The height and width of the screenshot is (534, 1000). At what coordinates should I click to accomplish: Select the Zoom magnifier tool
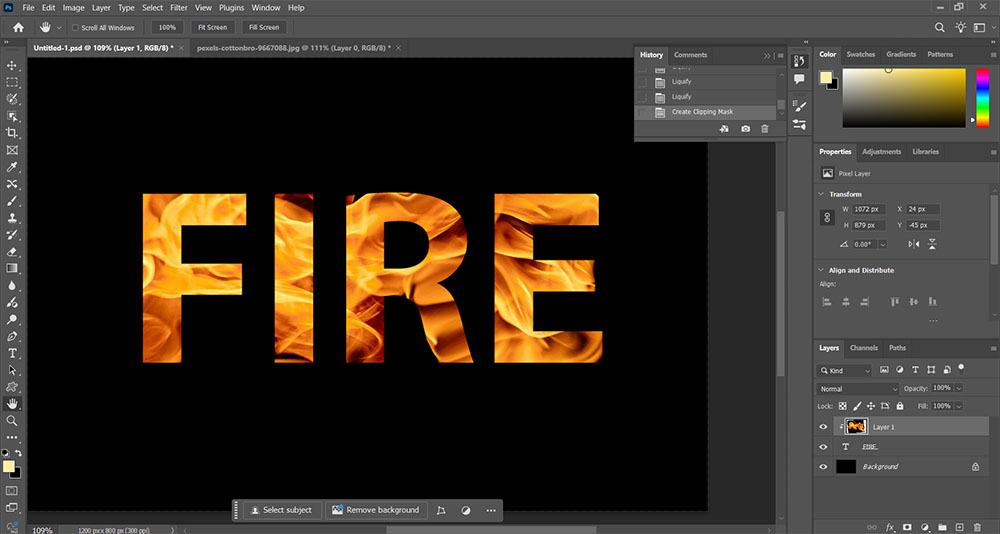(11, 420)
